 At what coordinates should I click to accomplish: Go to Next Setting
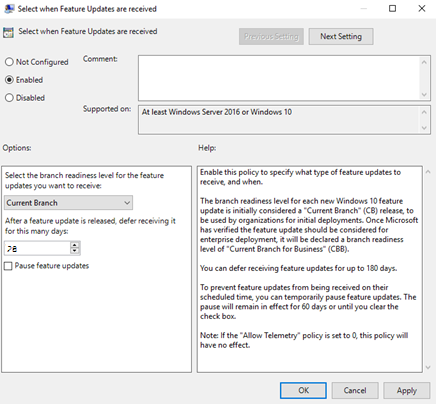341,36
